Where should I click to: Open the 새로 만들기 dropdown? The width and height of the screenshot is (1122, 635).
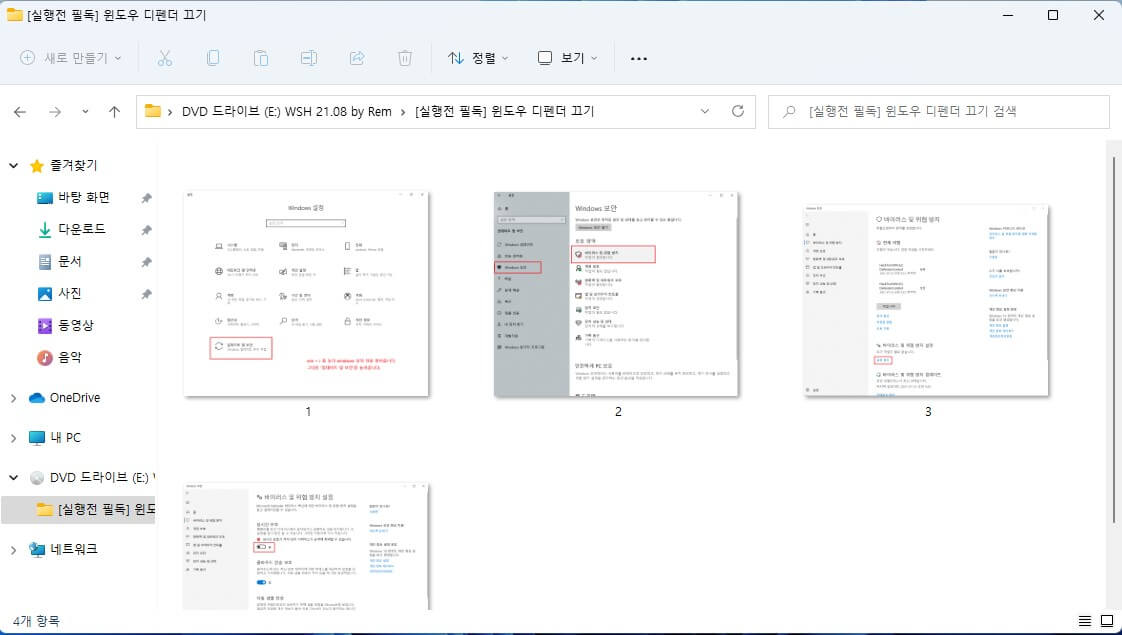(x=70, y=58)
